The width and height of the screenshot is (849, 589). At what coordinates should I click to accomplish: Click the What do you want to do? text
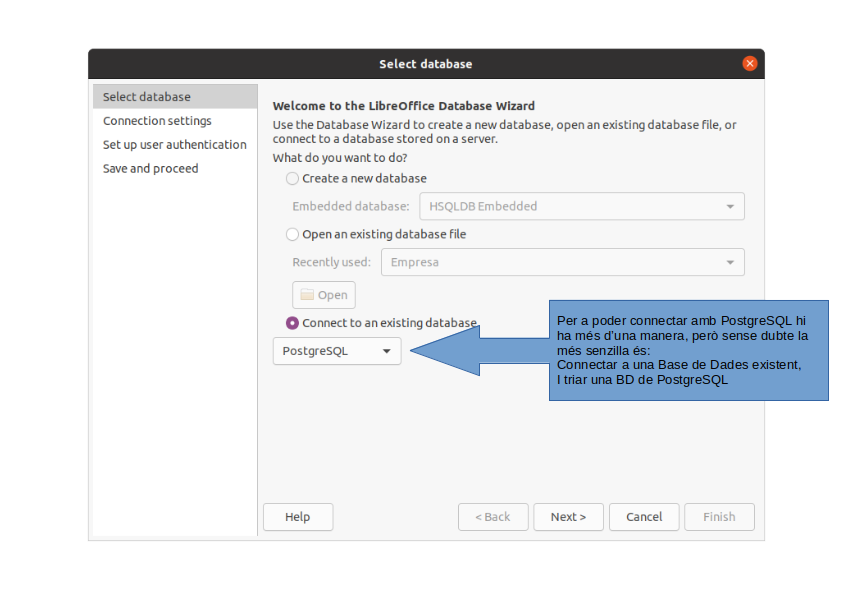[x=340, y=158]
